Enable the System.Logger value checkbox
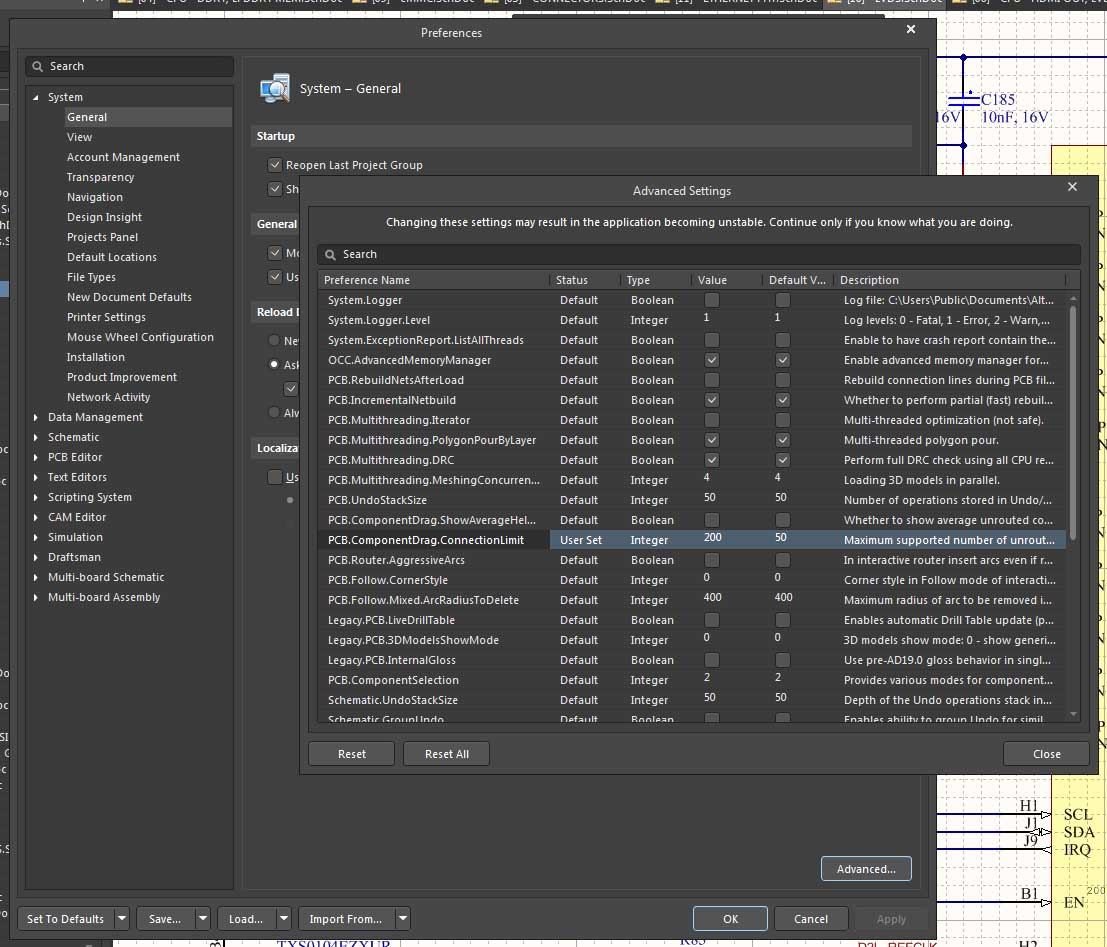This screenshot has width=1107, height=947. 711,300
